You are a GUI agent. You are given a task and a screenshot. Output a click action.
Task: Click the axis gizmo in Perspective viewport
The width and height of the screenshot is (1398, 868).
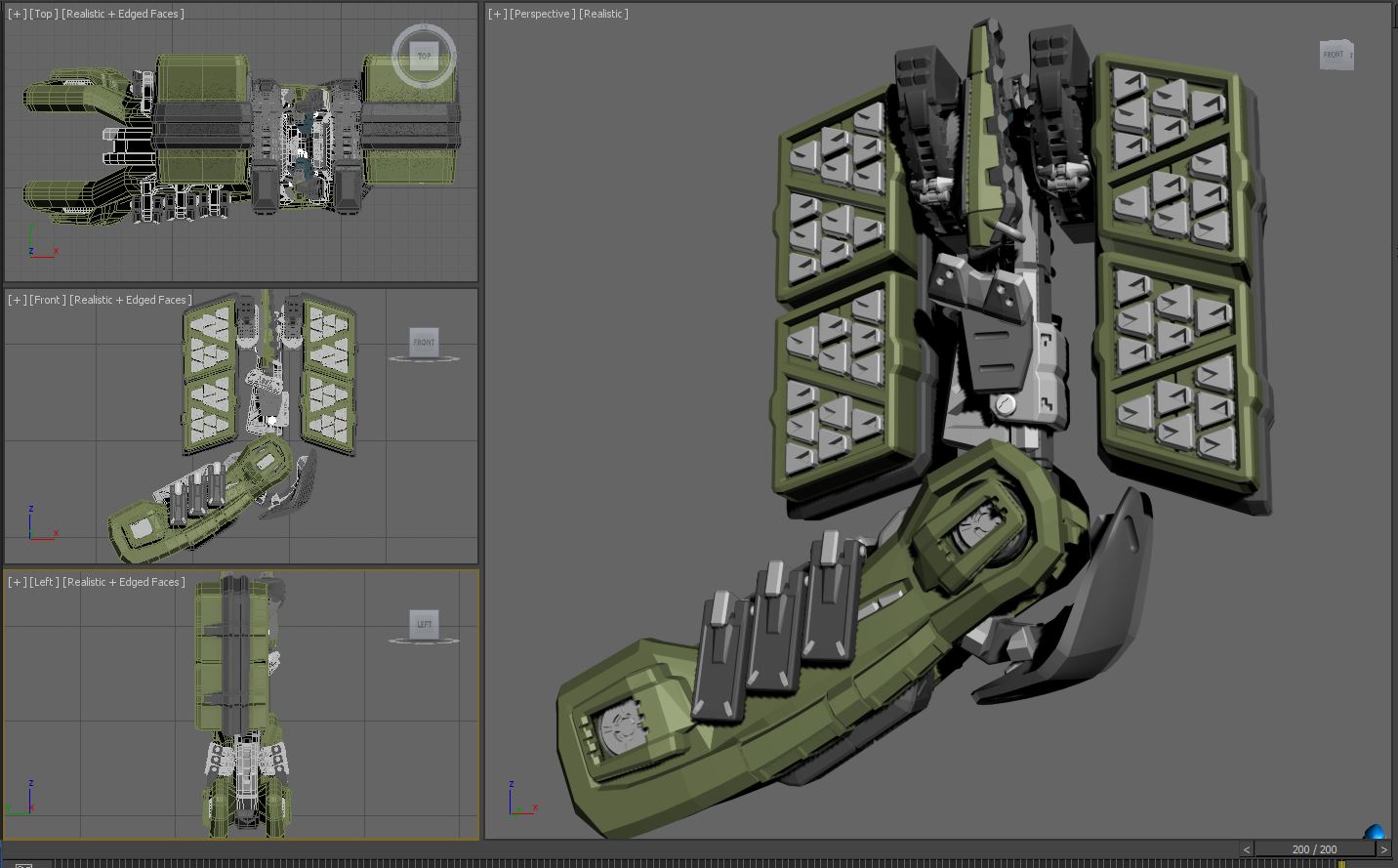point(520,798)
